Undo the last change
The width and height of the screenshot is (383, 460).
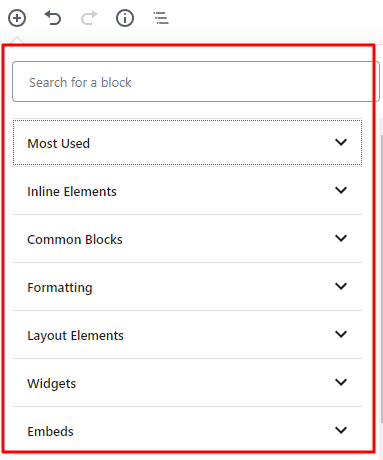(x=53, y=18)
